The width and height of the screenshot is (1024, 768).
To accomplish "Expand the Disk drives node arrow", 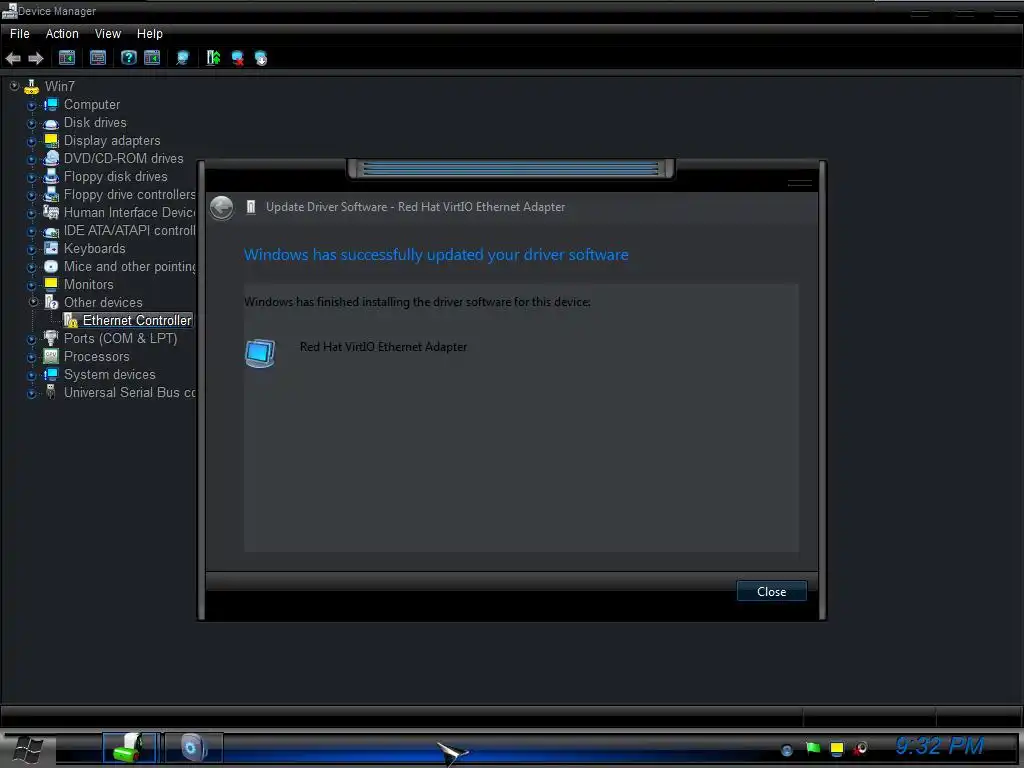I will coord(31,123).
